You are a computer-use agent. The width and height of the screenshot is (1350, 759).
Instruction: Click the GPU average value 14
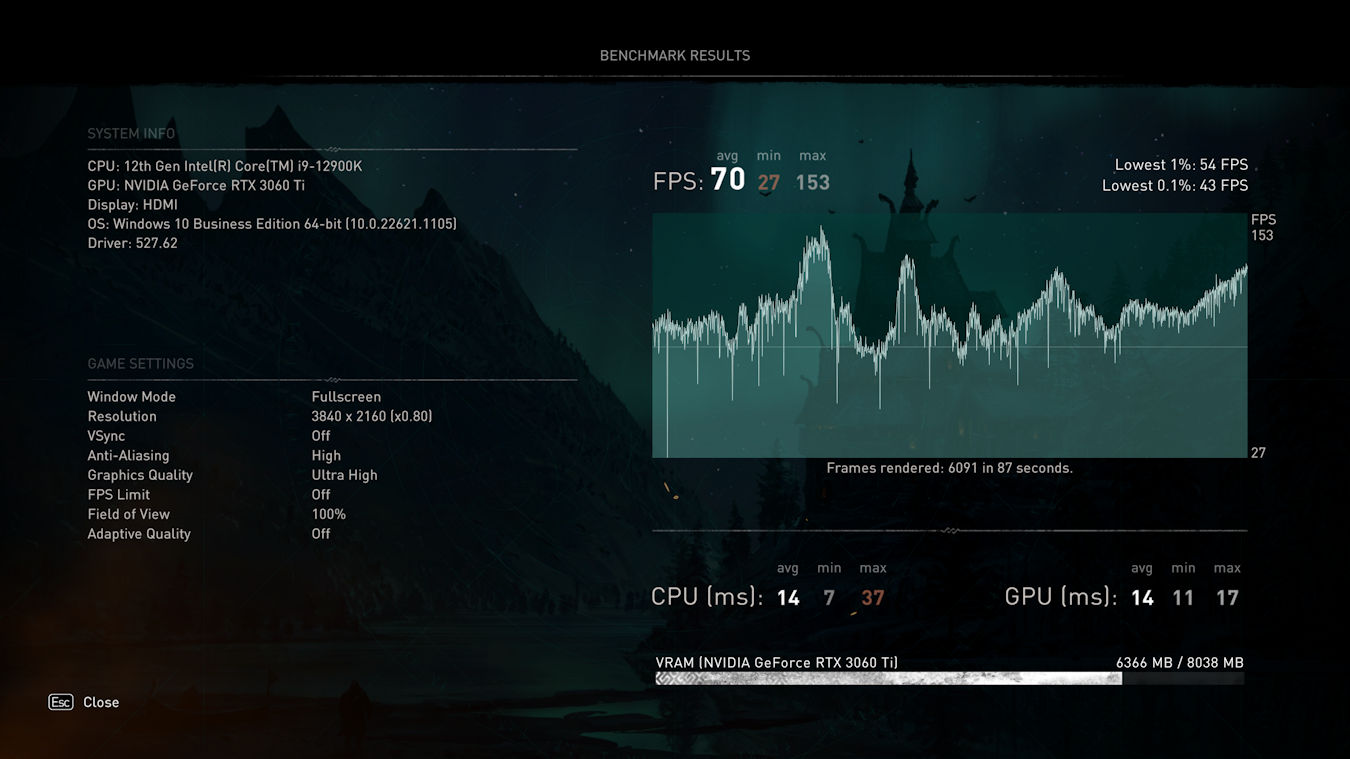1142,598
